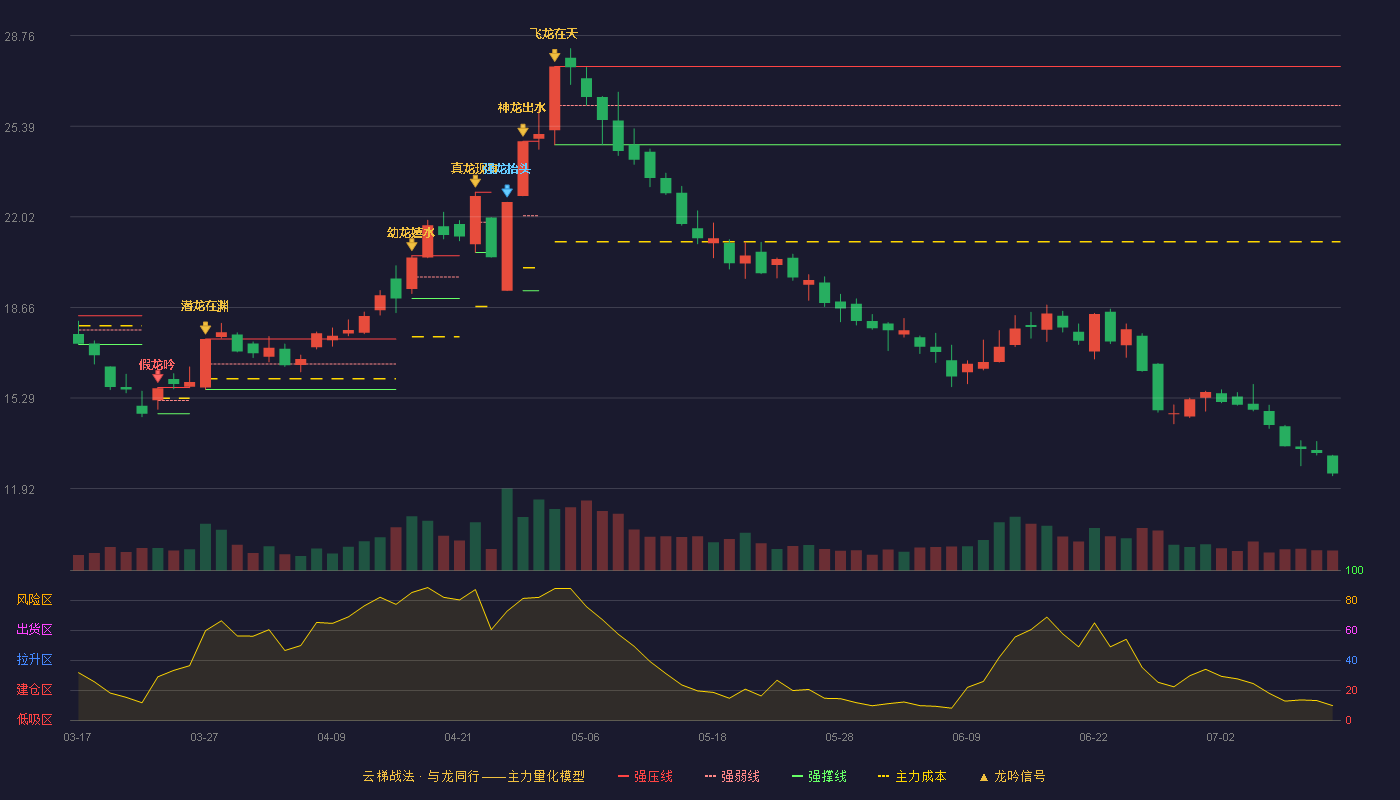Viewport: 1400px width, 800px height.
Task: Click the tallest volume bar
Action: click(x=507, y=529)
